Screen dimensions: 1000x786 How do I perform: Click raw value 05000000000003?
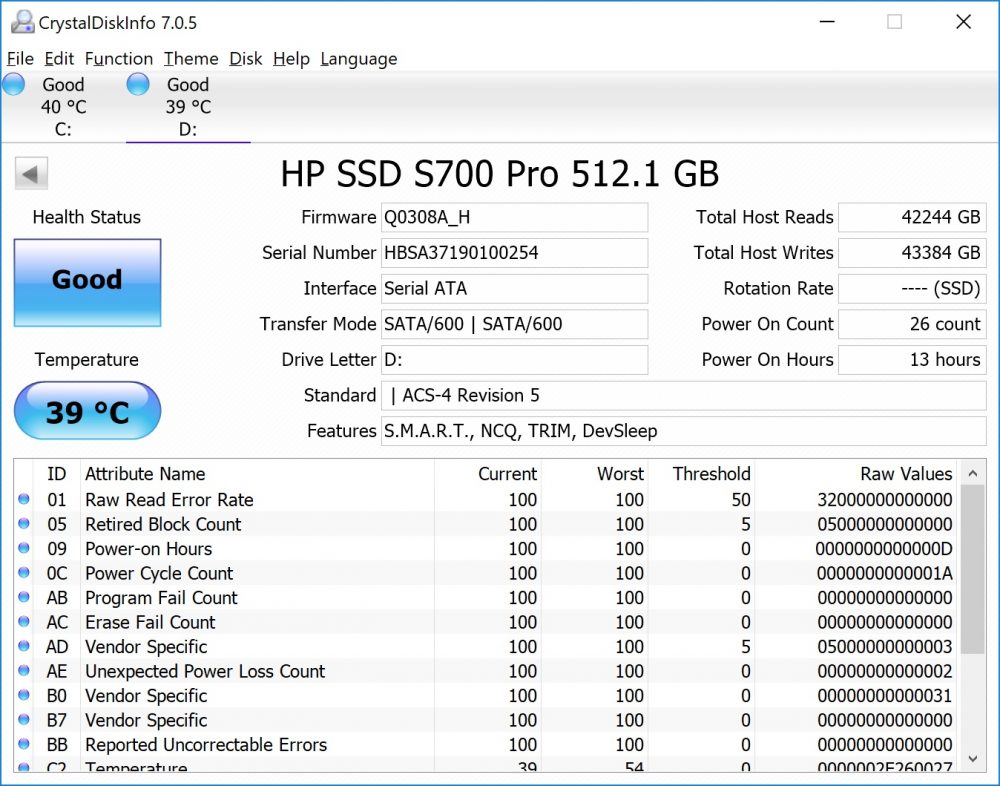885,647
